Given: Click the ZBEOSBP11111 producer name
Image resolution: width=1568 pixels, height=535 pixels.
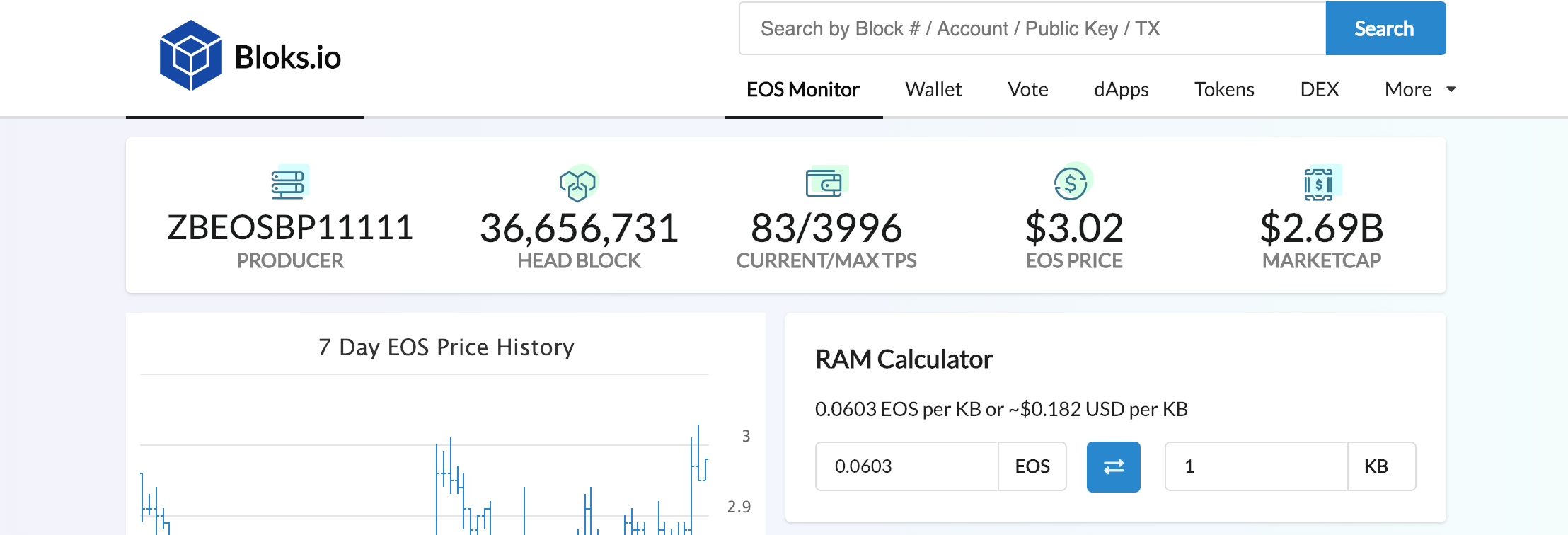Looking at the screenshot, I should point(290,228).
